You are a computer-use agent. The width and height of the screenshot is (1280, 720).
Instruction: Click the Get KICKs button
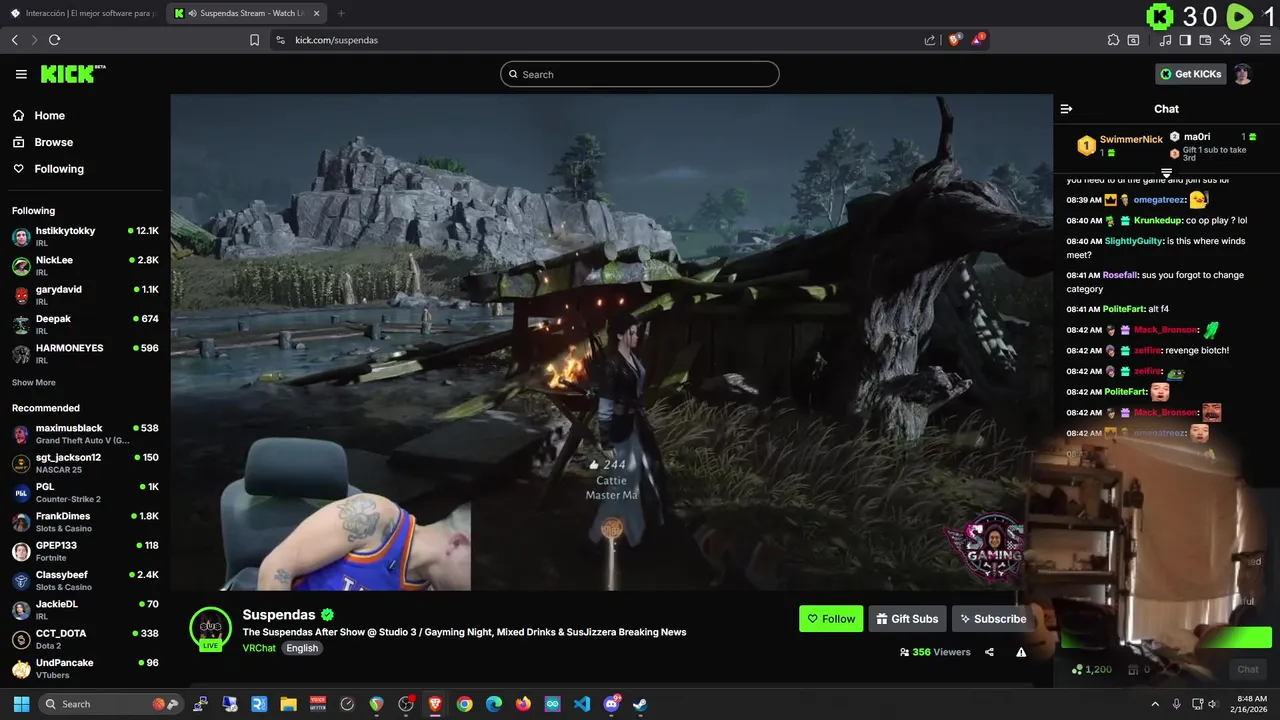[x=1190, y=74]
